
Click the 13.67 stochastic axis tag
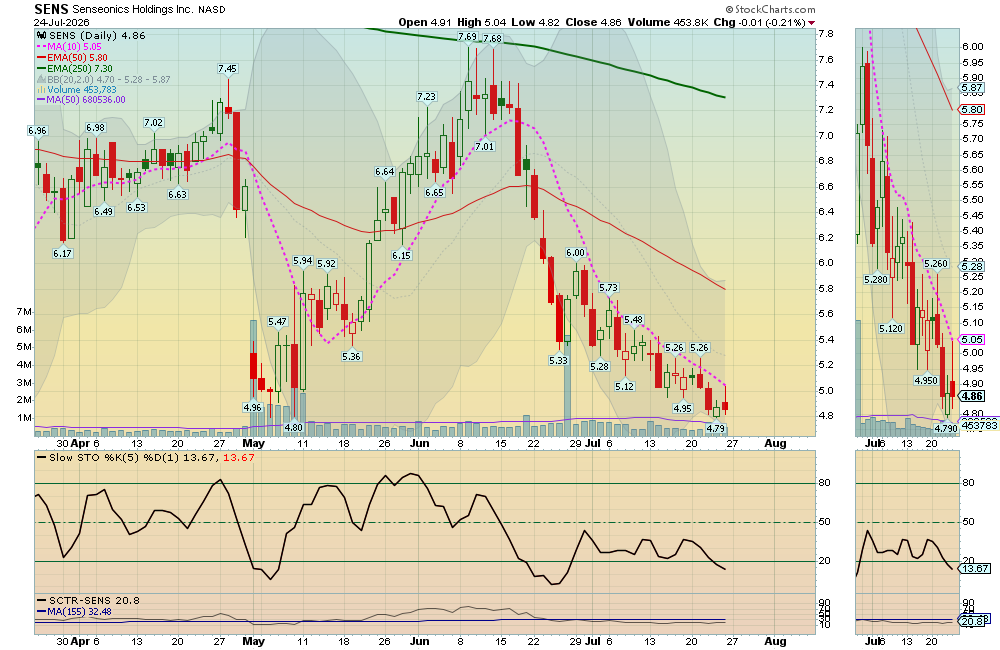coord(975,568)
